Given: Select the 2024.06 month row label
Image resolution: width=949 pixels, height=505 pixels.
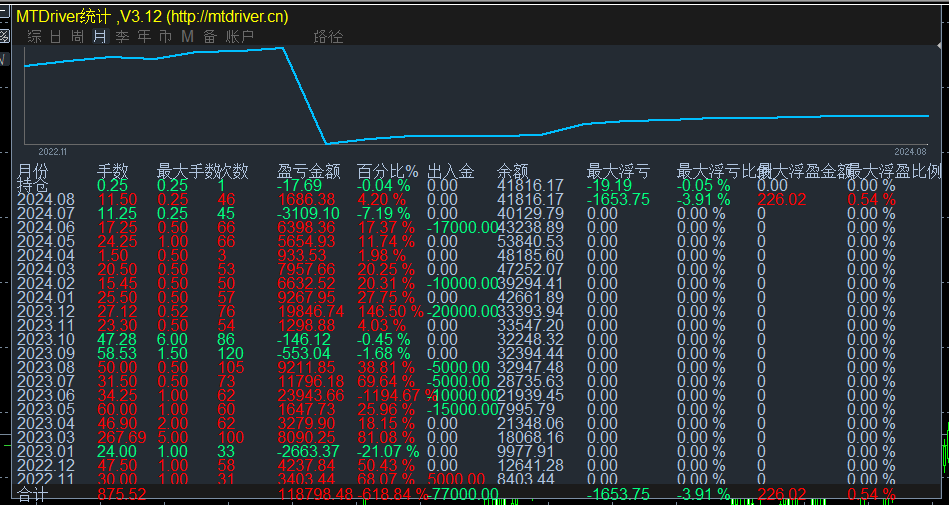Looking at the screenshot, I should tap(46, 227).
